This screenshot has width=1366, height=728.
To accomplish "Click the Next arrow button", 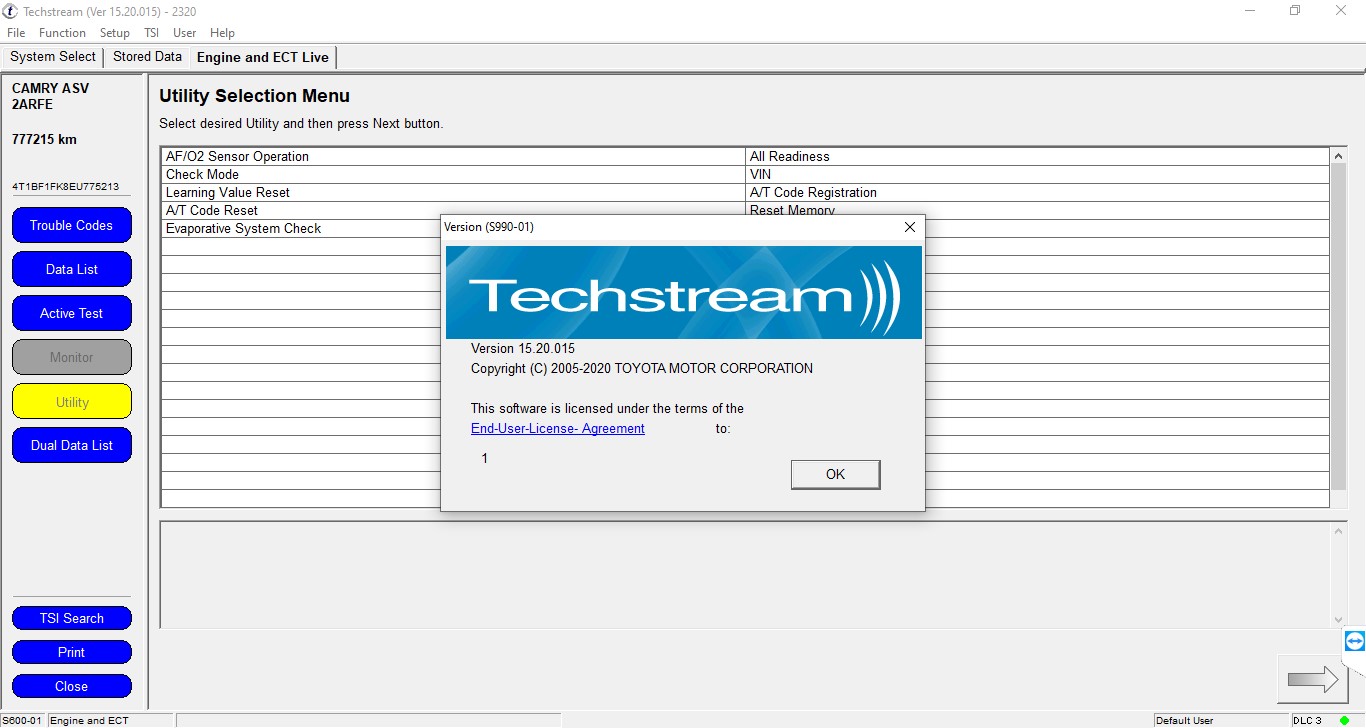I will [x=1312, y=680].
